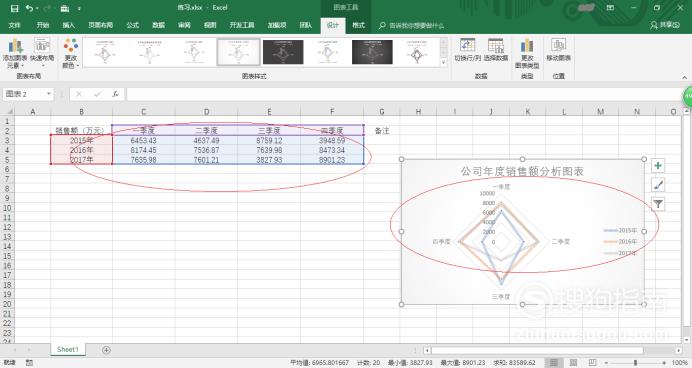Select row 10 header
Screen dimensions: 692x368
[x=7, y=207]
